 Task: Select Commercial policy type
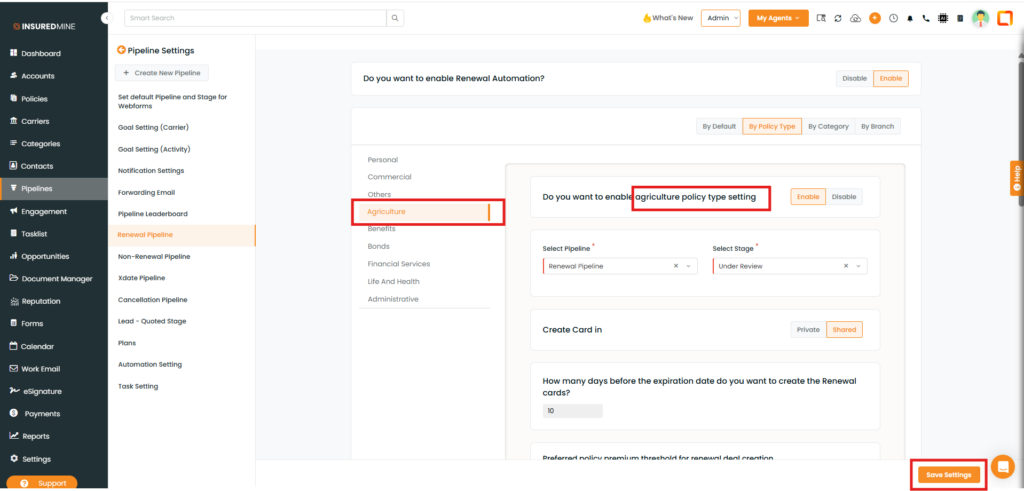(389, 177)
